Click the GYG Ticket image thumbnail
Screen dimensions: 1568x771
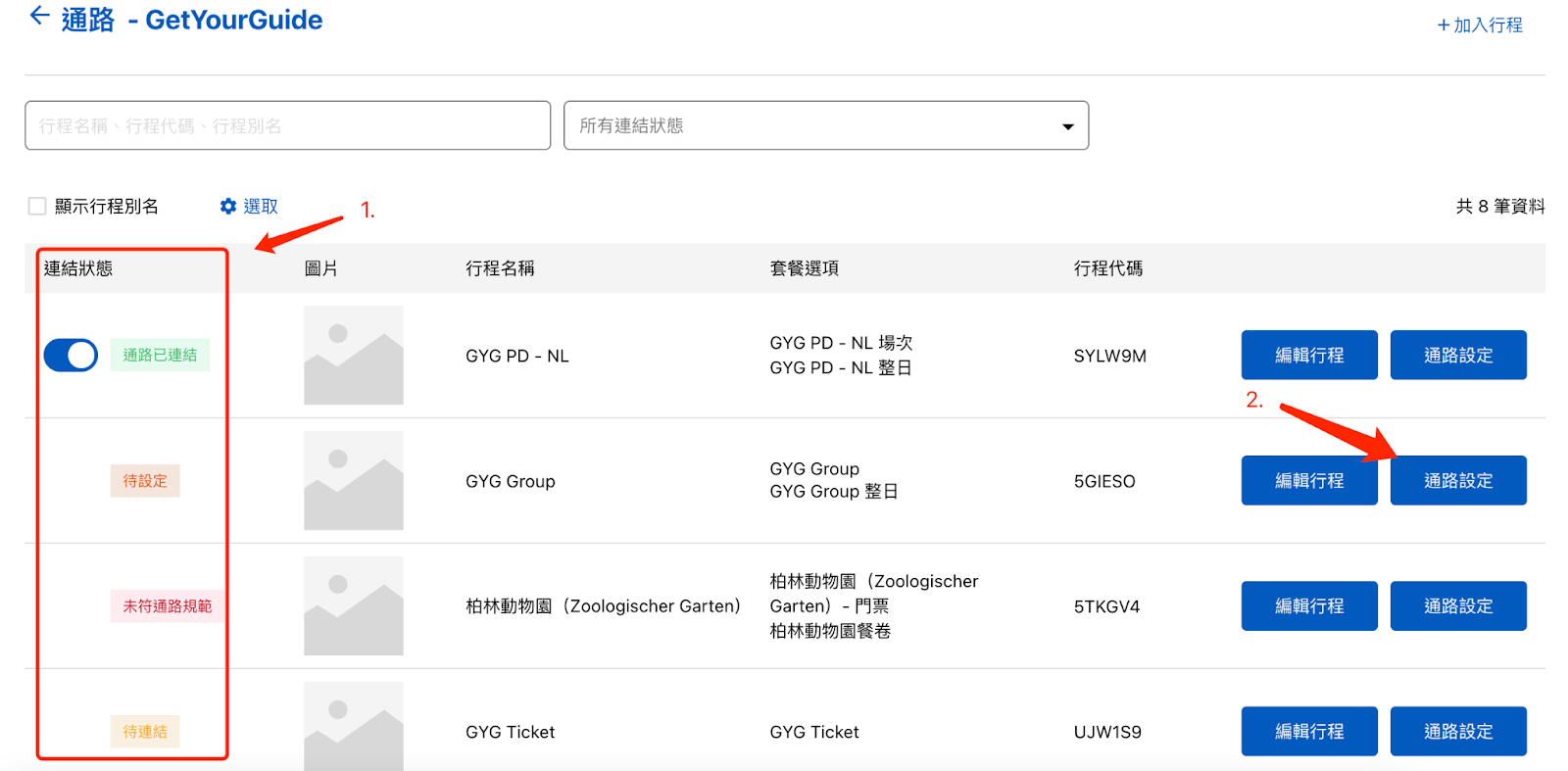[x=353, y=726]
